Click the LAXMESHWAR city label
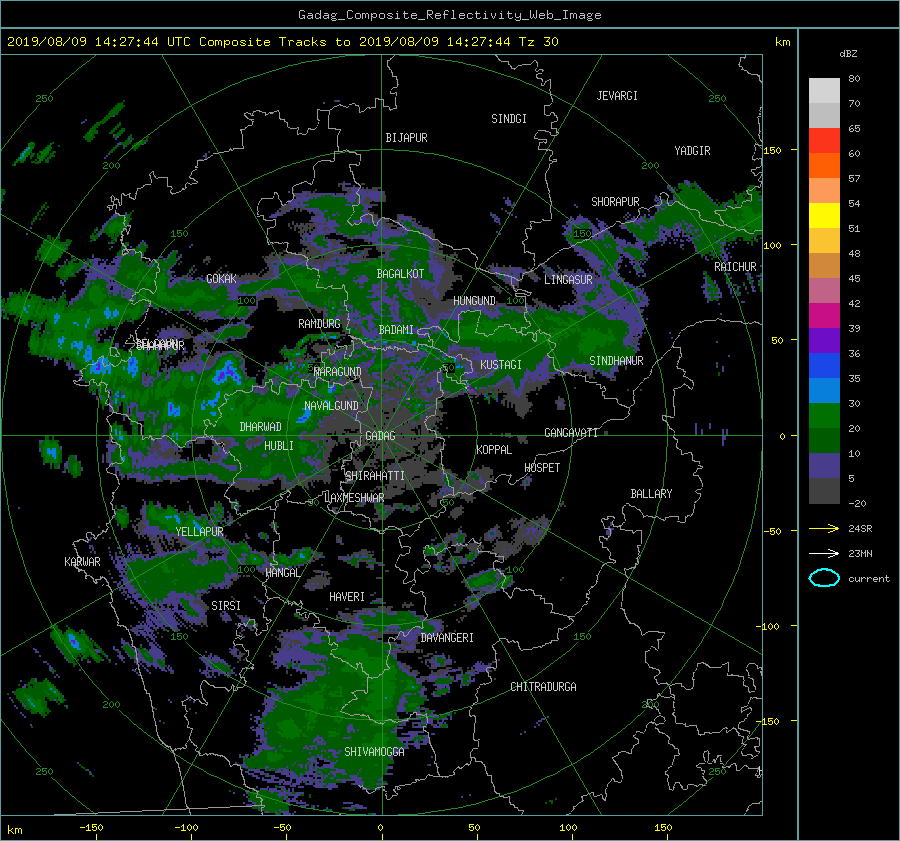Viewport: 900px width, 841px height. [354, 498]
